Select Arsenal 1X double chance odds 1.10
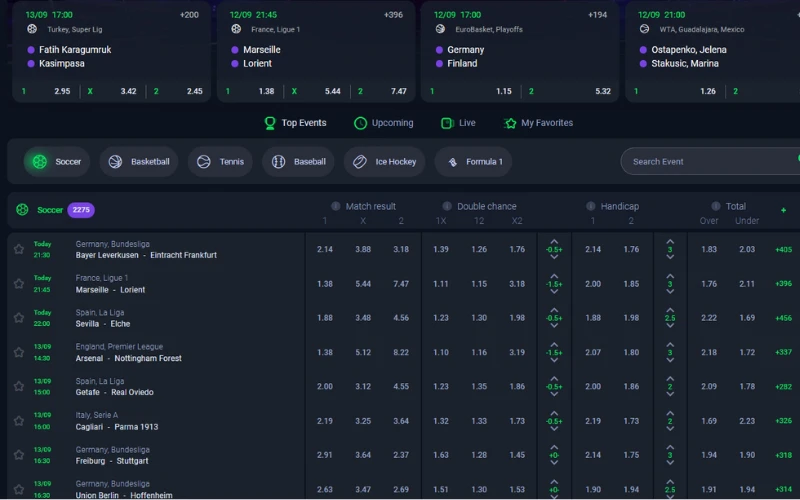Screen dimensions: 800x500 click(x=441, y=352)
